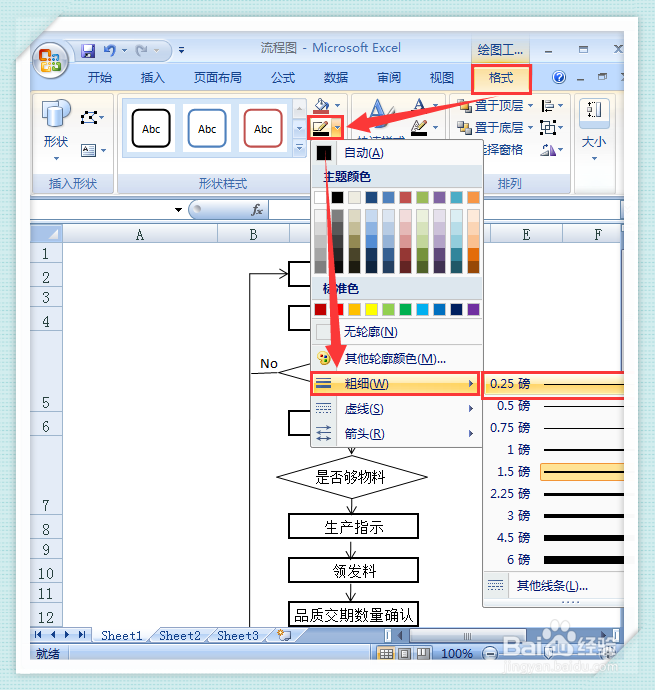Open the Insert (插入) tab
Viewport: 655px width, 690px height.
153,78
